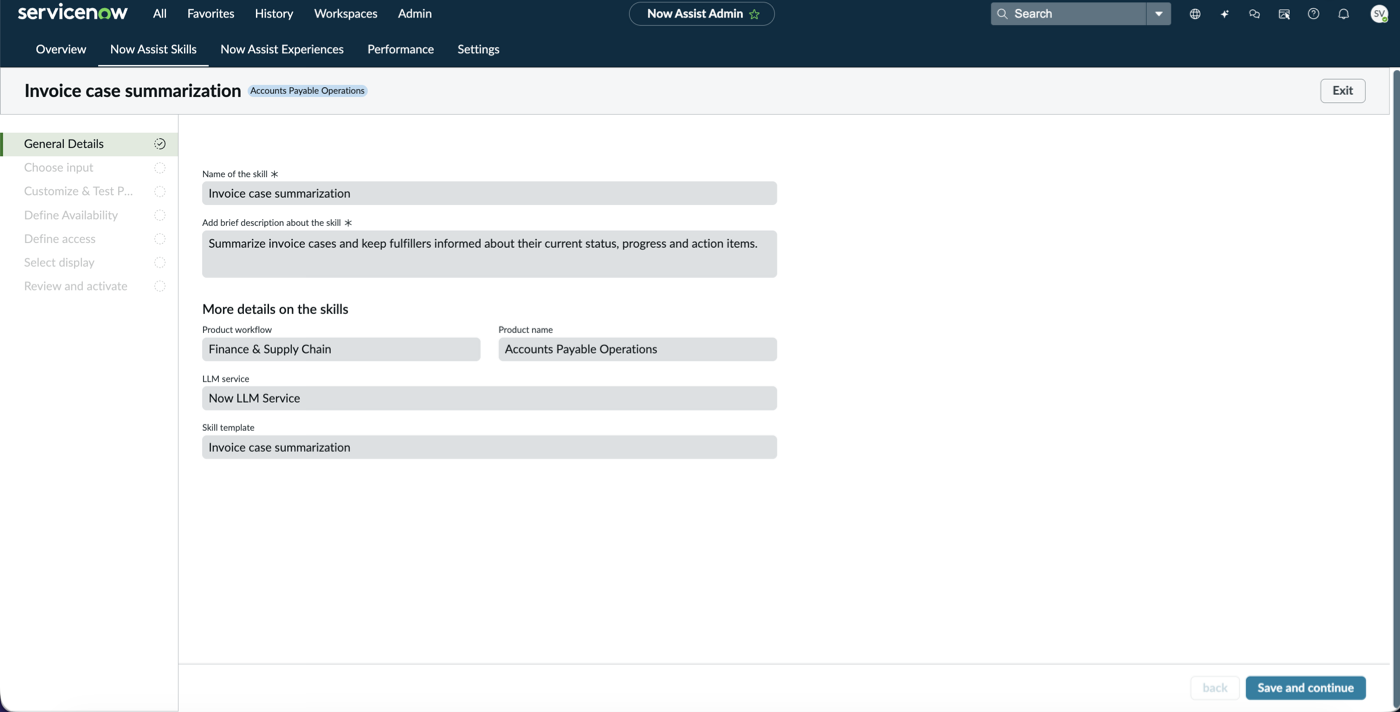Open the SV user avatar menu
Image resolution: width=1400 pixels, height=712 pixels.
point(1379,14)
